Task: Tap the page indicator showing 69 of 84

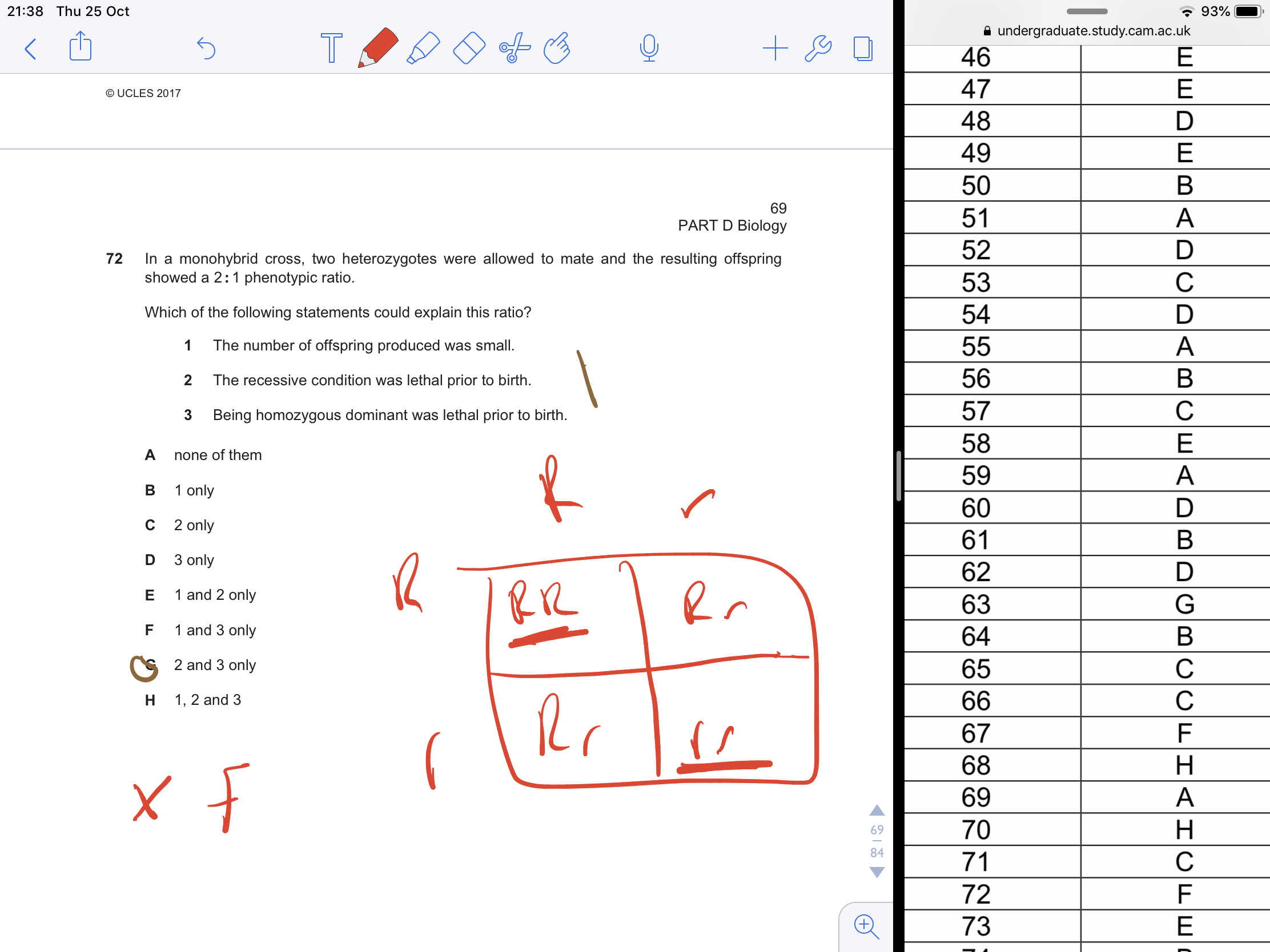Action: coord(877,841)
